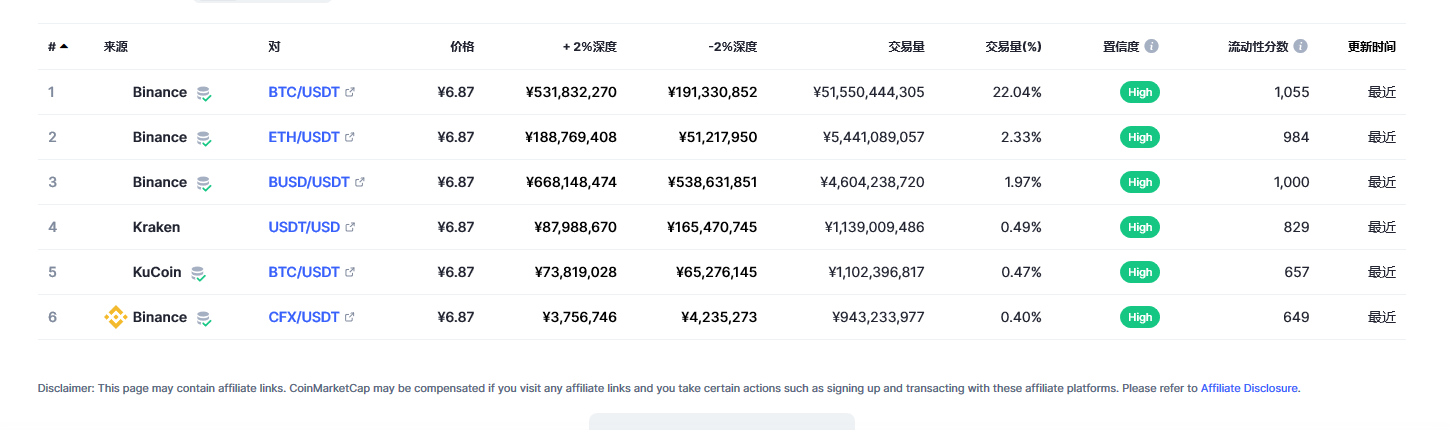This screenshot has width=1450, height=430.
Task: Sort the table by 价格 header
Action: click(x=462, y=46)
